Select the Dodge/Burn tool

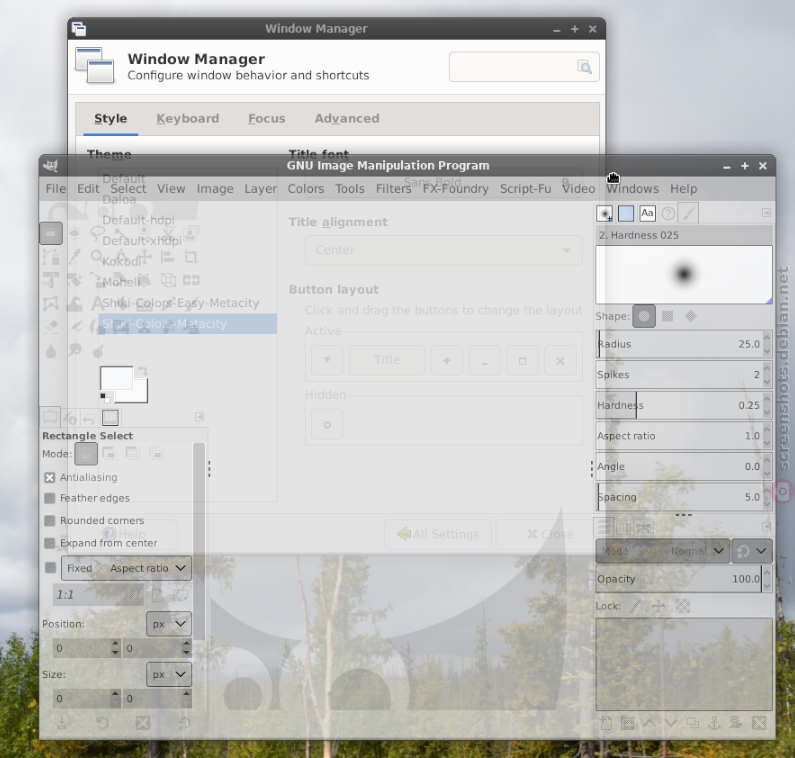(98, 350)
